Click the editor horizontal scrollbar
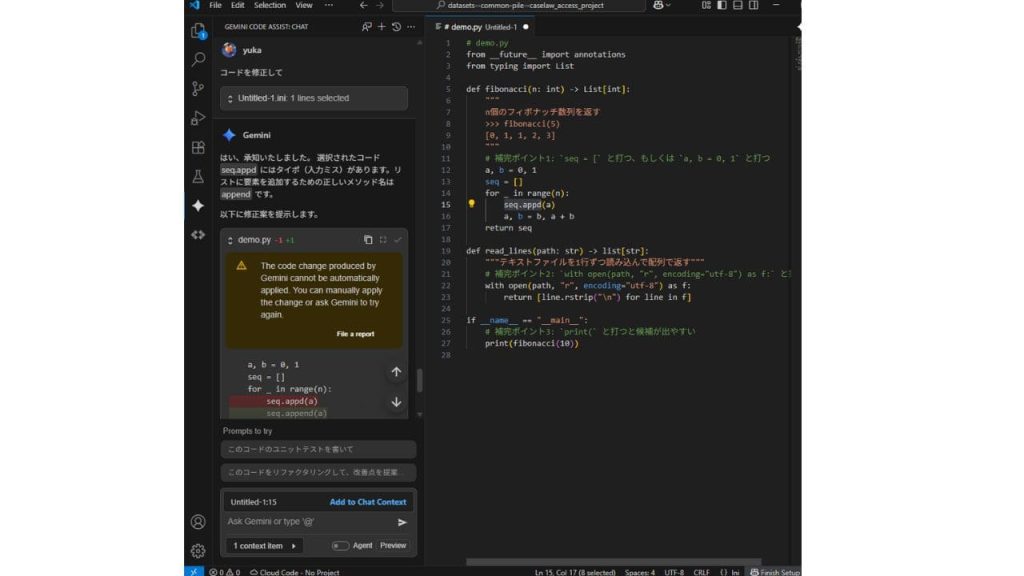Image resolution: width=1024 pixels, height=576 pixels. click(614, 562)
